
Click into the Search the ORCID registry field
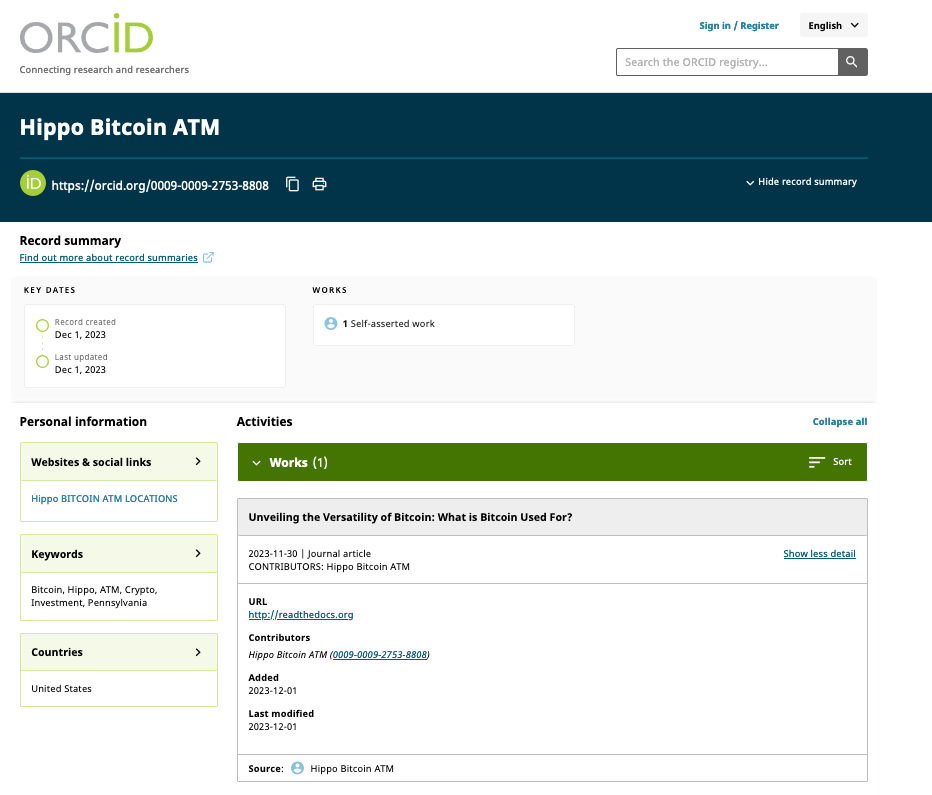point(727,62)
